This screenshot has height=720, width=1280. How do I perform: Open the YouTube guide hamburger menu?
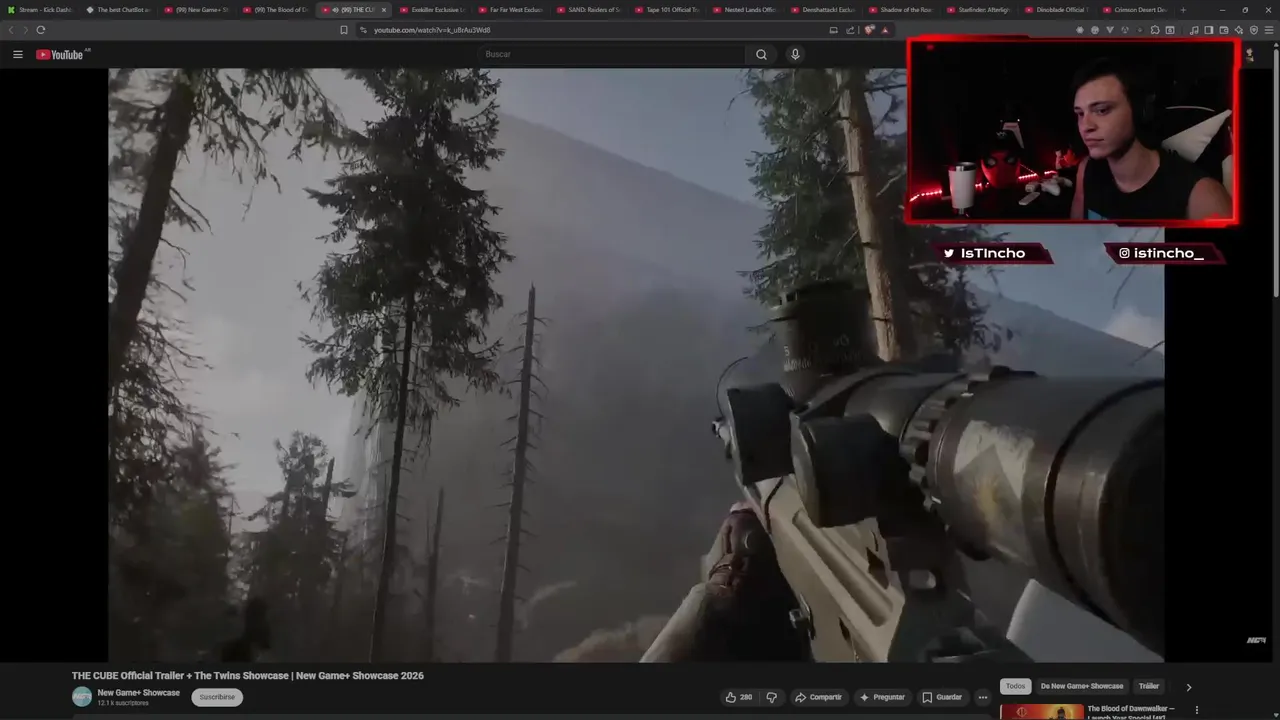pyautogui.click(x=17, y=54)
